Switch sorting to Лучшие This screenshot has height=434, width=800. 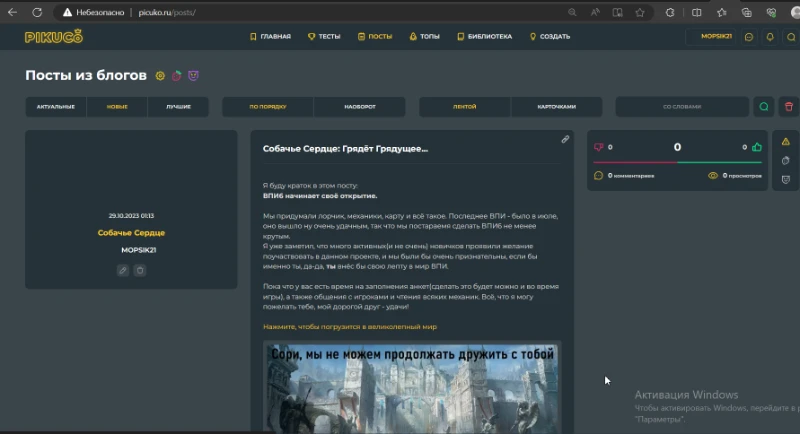pos(178,107)
